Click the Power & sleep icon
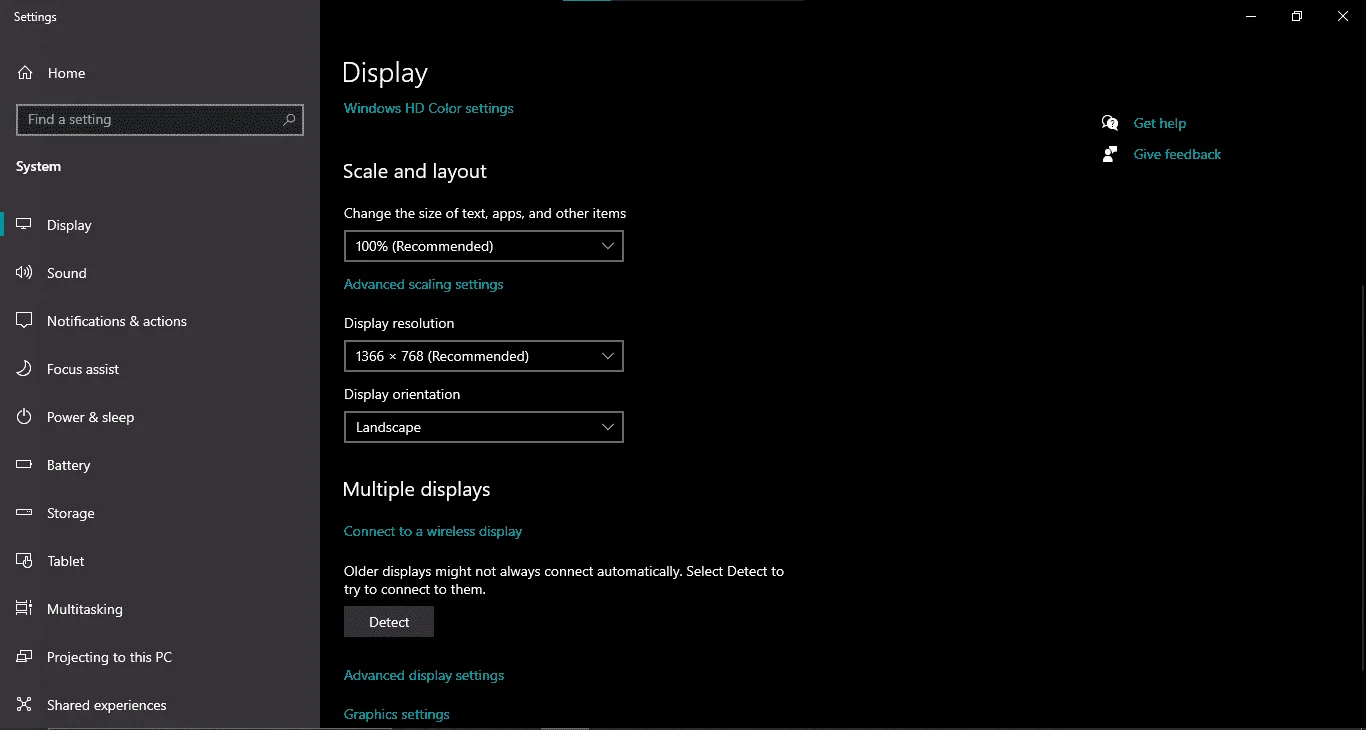Viewport: 1366px width, 730px height. 25,417
